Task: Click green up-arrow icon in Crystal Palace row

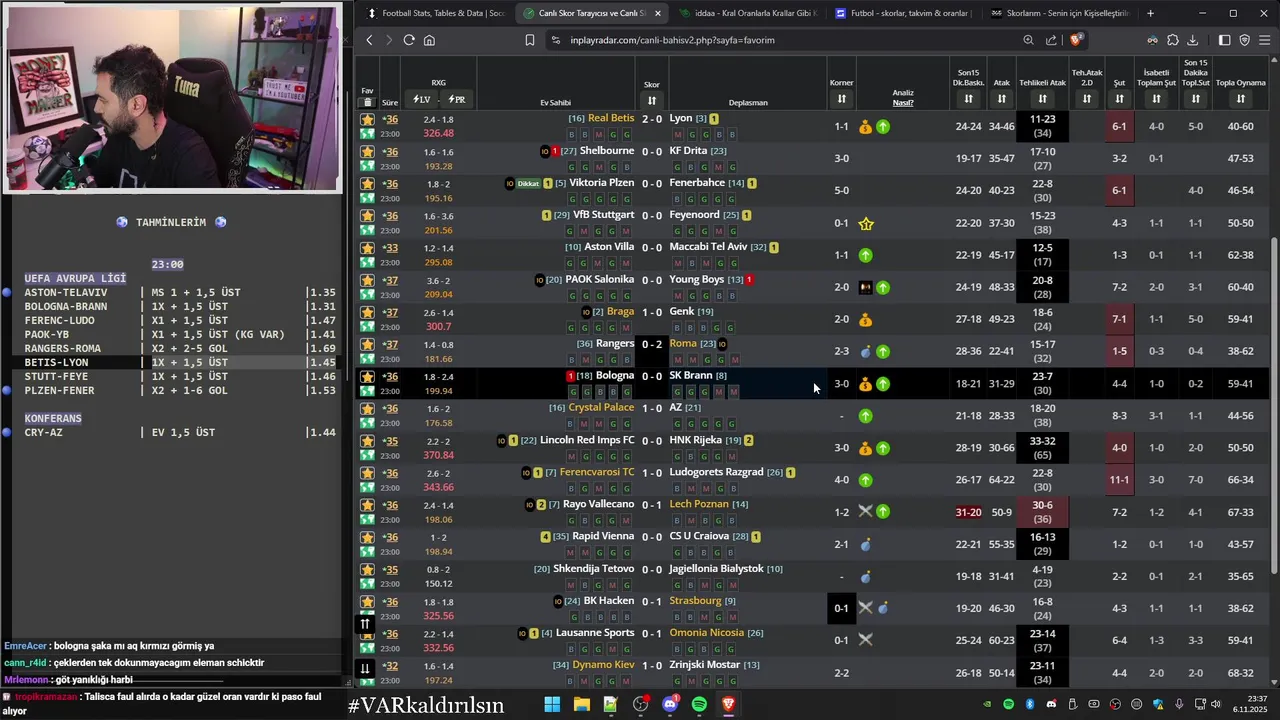Action: 866,416
